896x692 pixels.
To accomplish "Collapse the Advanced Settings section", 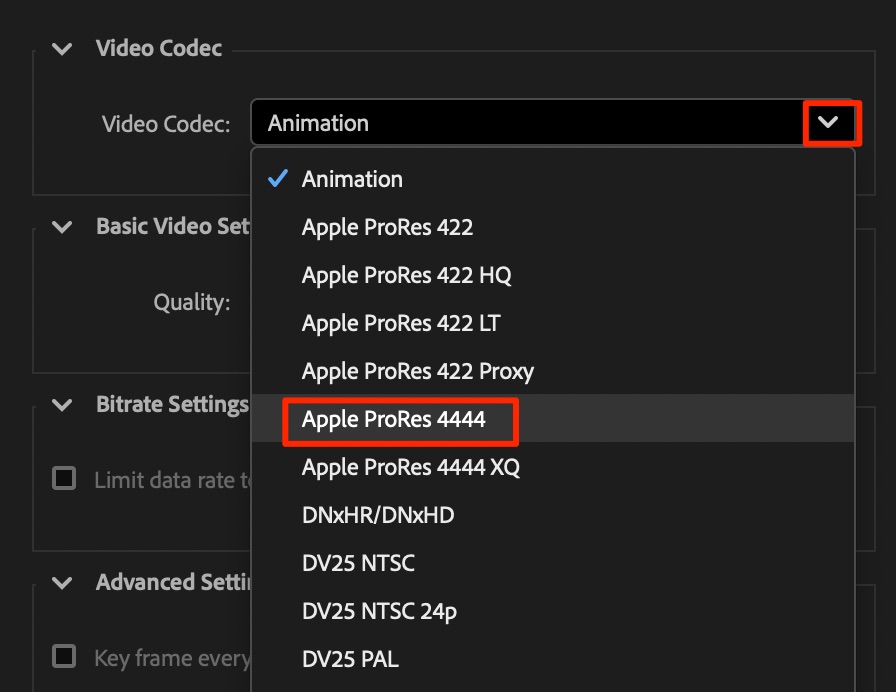I will click(x=63, y=583).
